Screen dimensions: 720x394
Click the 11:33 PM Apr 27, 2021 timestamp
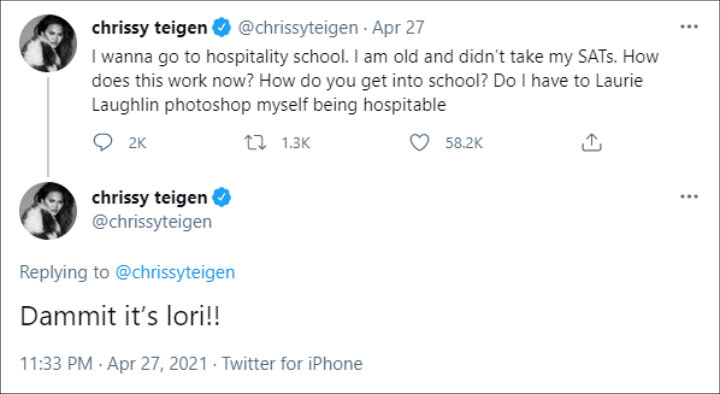(x=113, y=364)
